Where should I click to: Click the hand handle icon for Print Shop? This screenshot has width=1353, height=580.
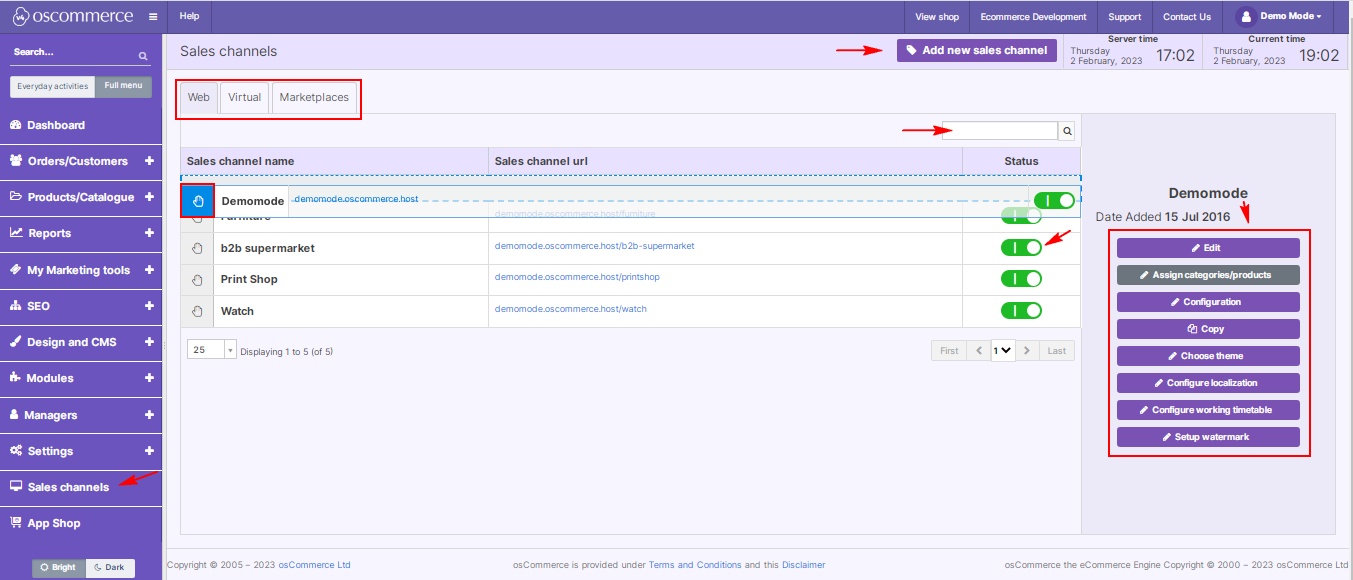[x=197, y=279]
